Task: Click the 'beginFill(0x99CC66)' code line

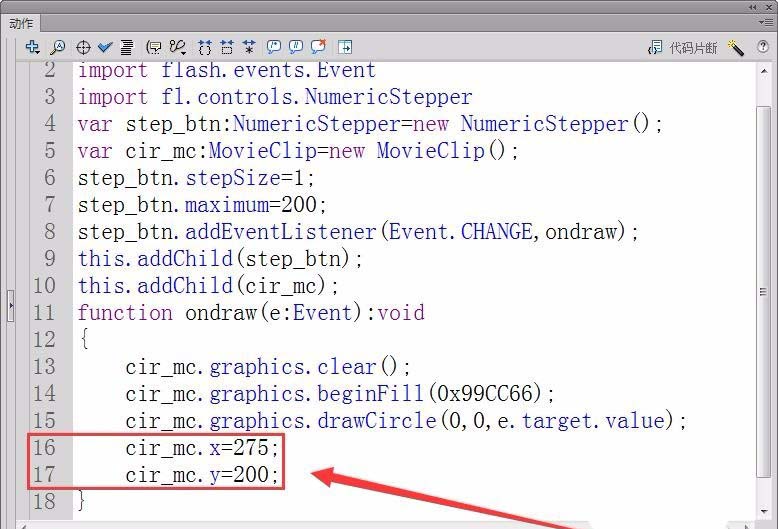Action: [x=340, y=394]
